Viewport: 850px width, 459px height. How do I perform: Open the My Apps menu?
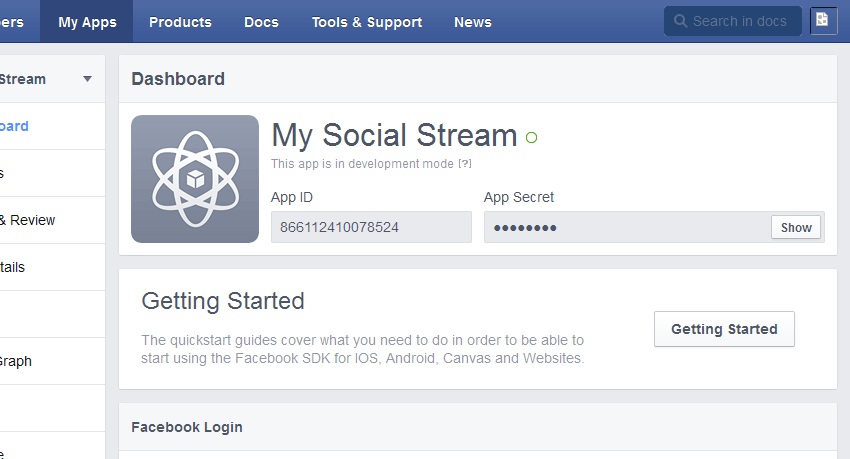click(x=87, y=22)
